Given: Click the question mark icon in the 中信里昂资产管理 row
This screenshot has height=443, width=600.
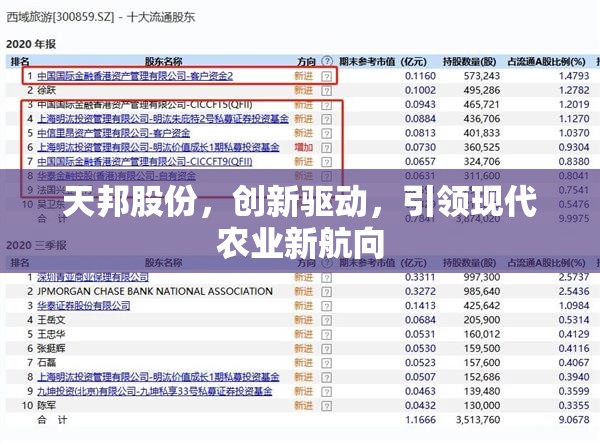Looking at the screenshot, I should [x=326, y=134].
